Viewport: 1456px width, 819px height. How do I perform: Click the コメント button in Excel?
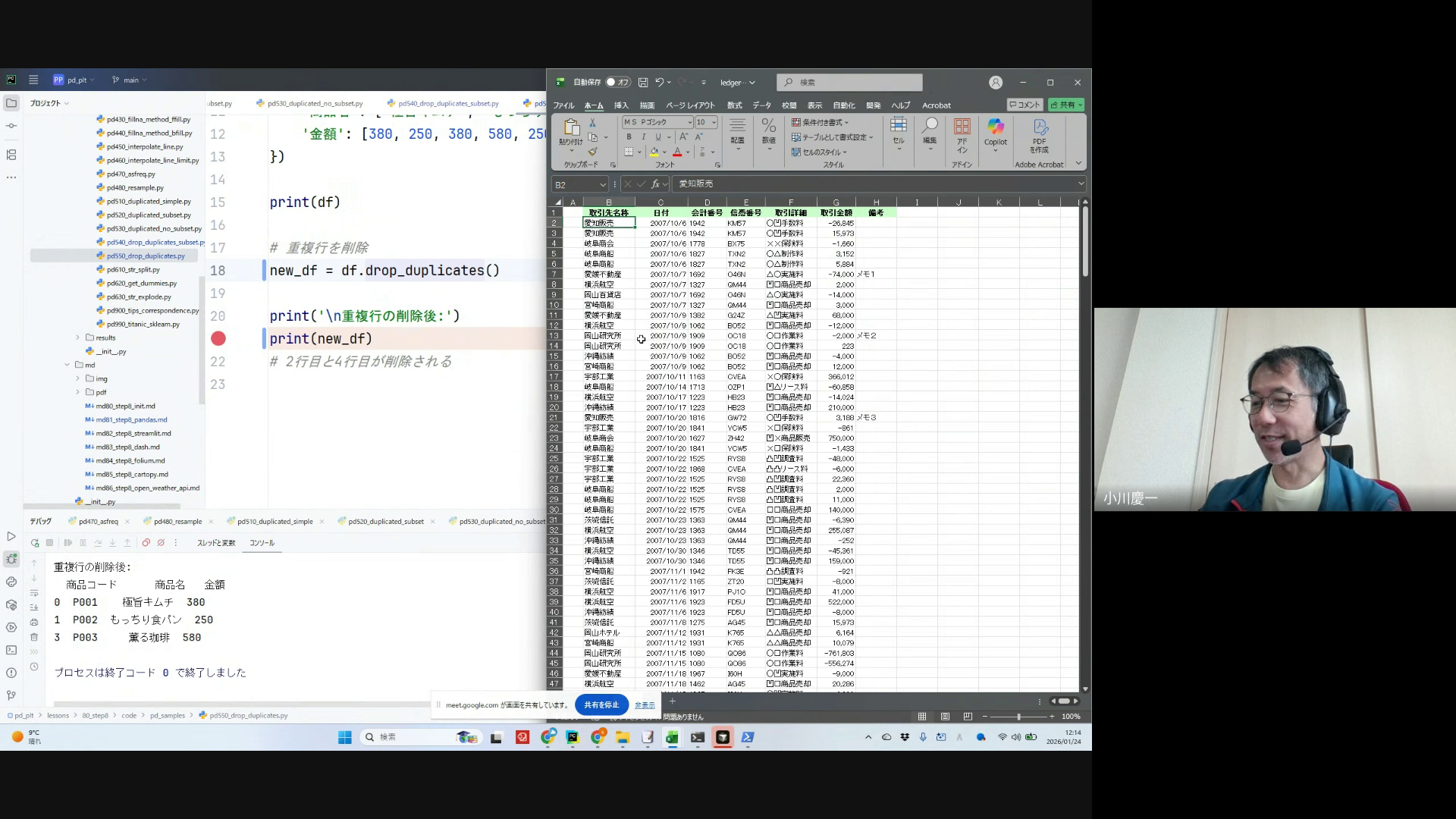[1025, 105]
